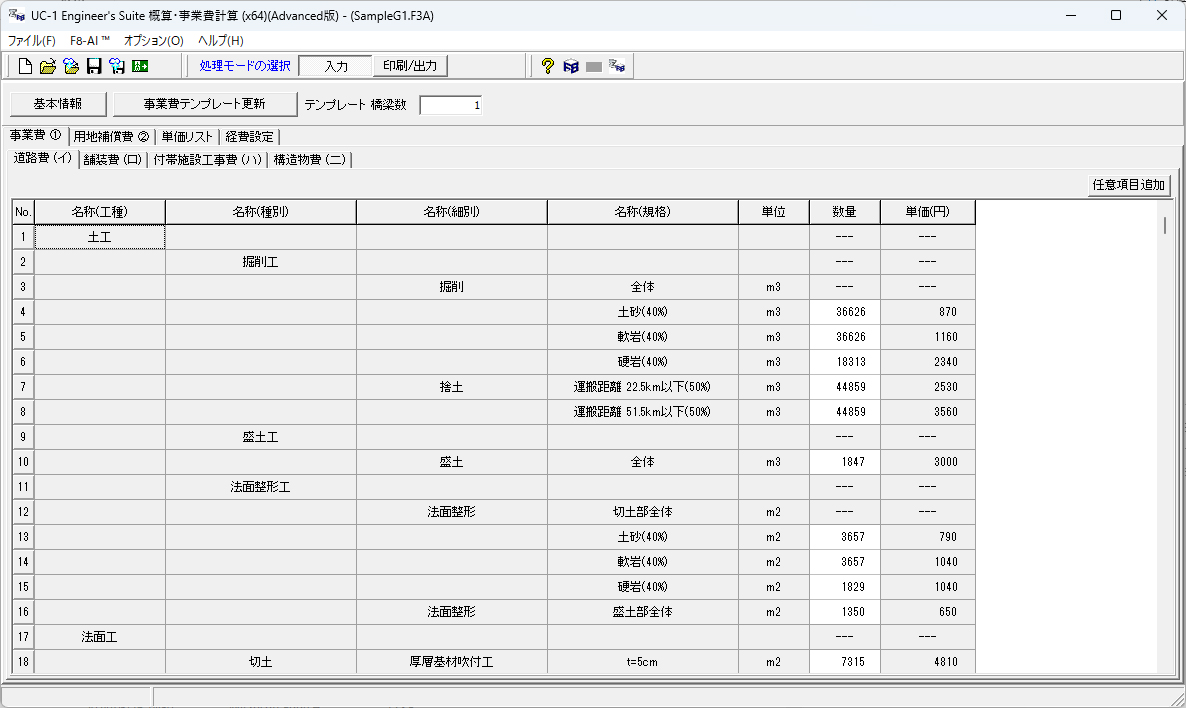Click the Save floppy disk icon

[x=93, y=66]
